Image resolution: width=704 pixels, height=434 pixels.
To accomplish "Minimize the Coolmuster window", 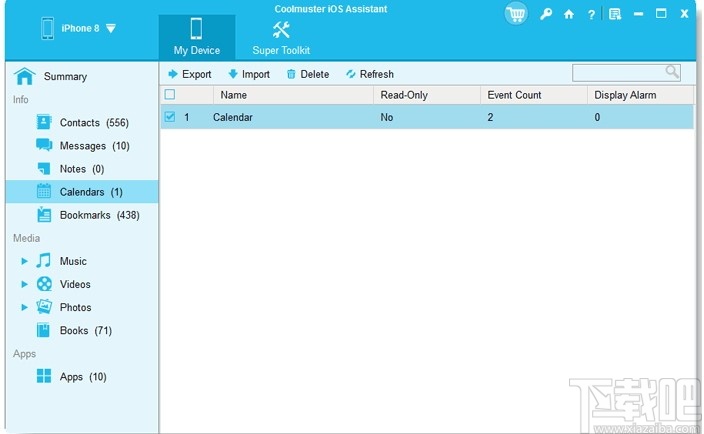I will pyautogui.click(x=638, y=14).
